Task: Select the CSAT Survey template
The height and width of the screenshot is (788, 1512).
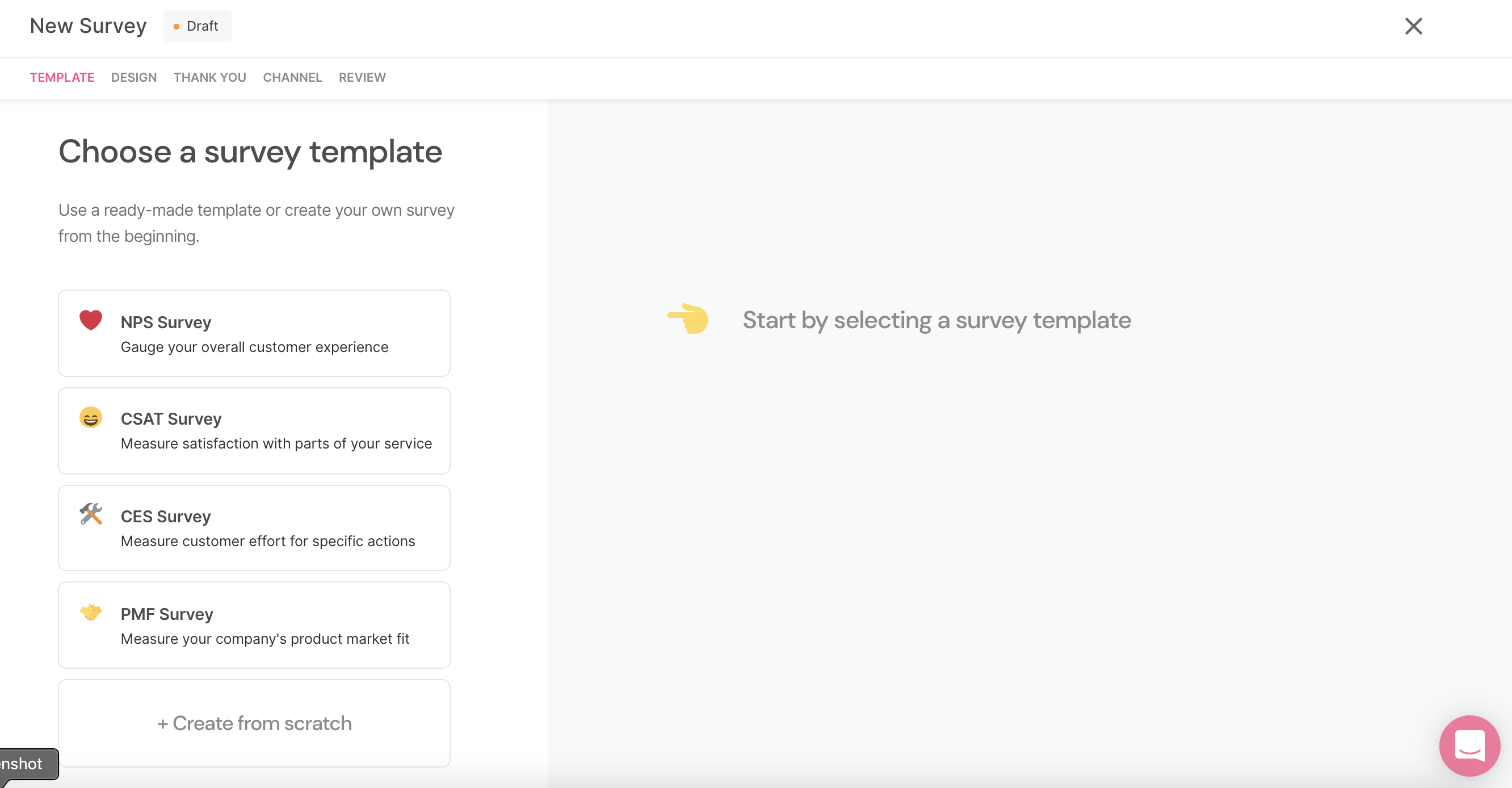Action: [254, 431]
